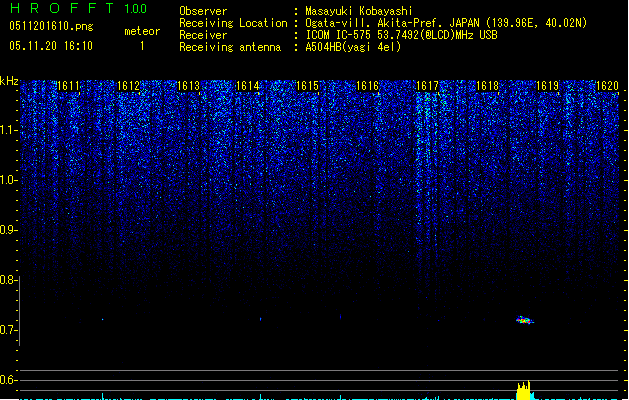Click the 0.6 kHz axis label
Image resolution: width=629 pixels, height=400 pixels.
(8, 380)
